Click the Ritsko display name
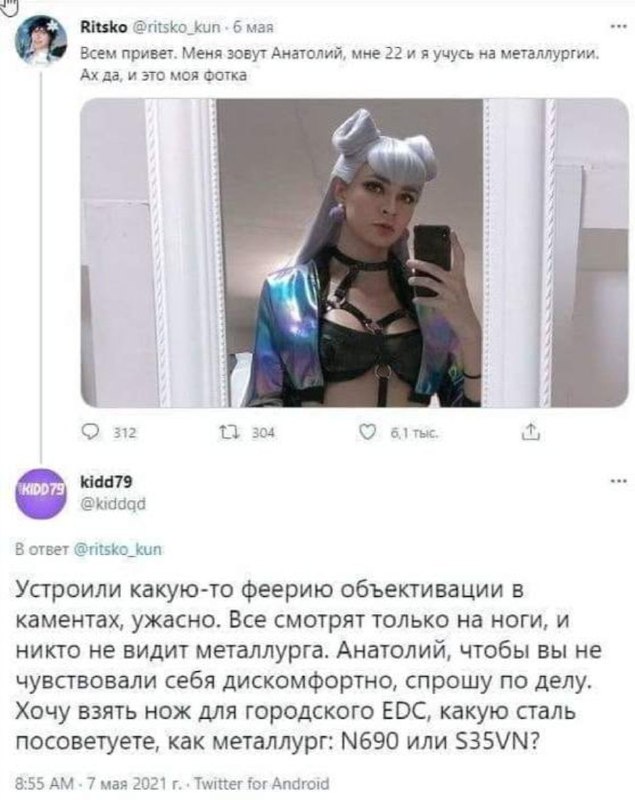 click(x=104, y=27)
